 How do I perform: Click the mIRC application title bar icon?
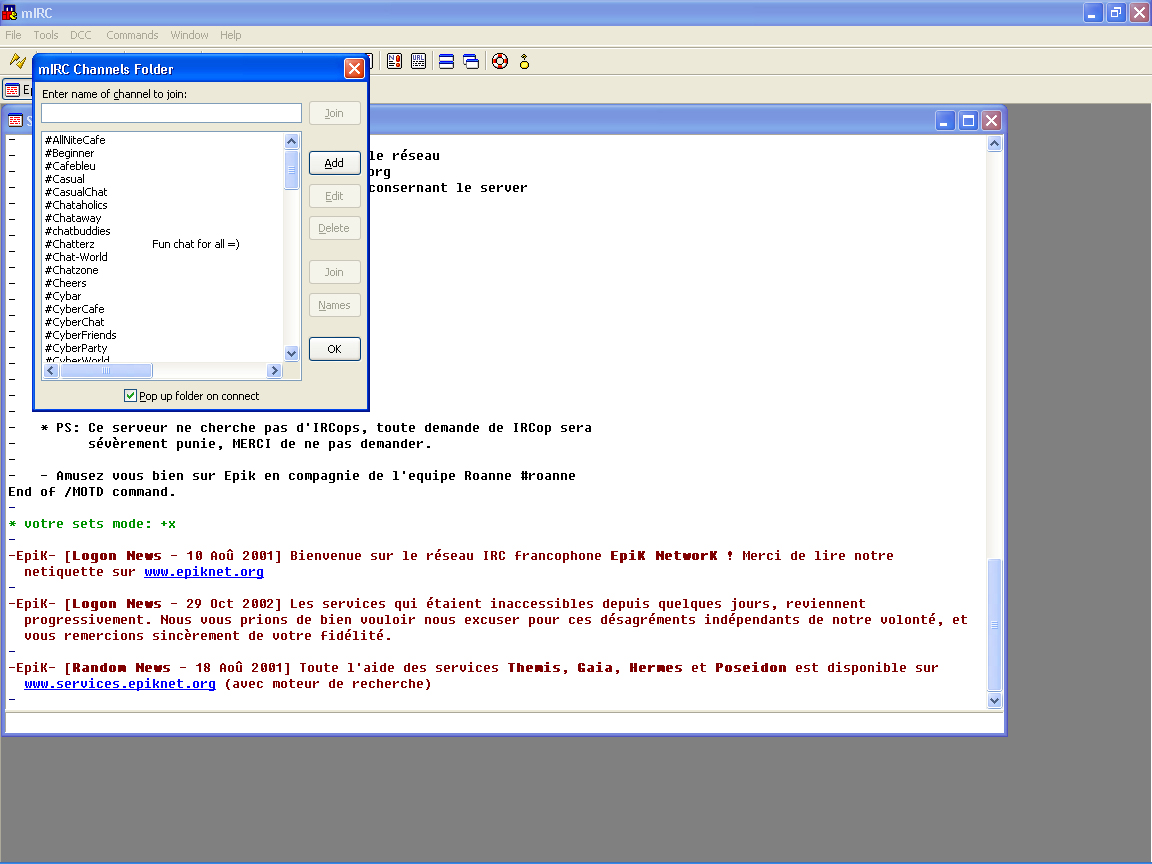[10, 12]
